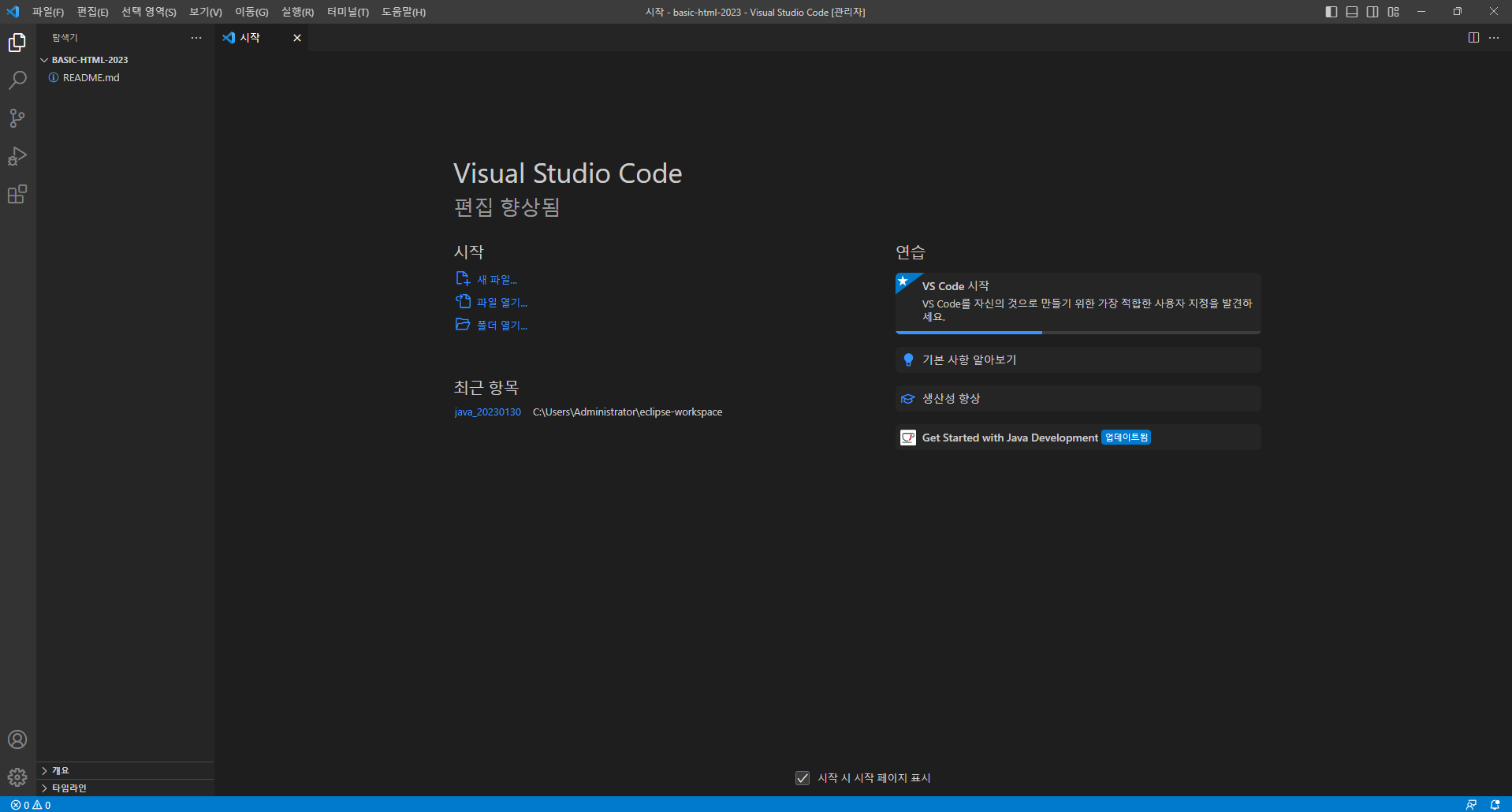Open the Extensions view icon

coord(17,194)
